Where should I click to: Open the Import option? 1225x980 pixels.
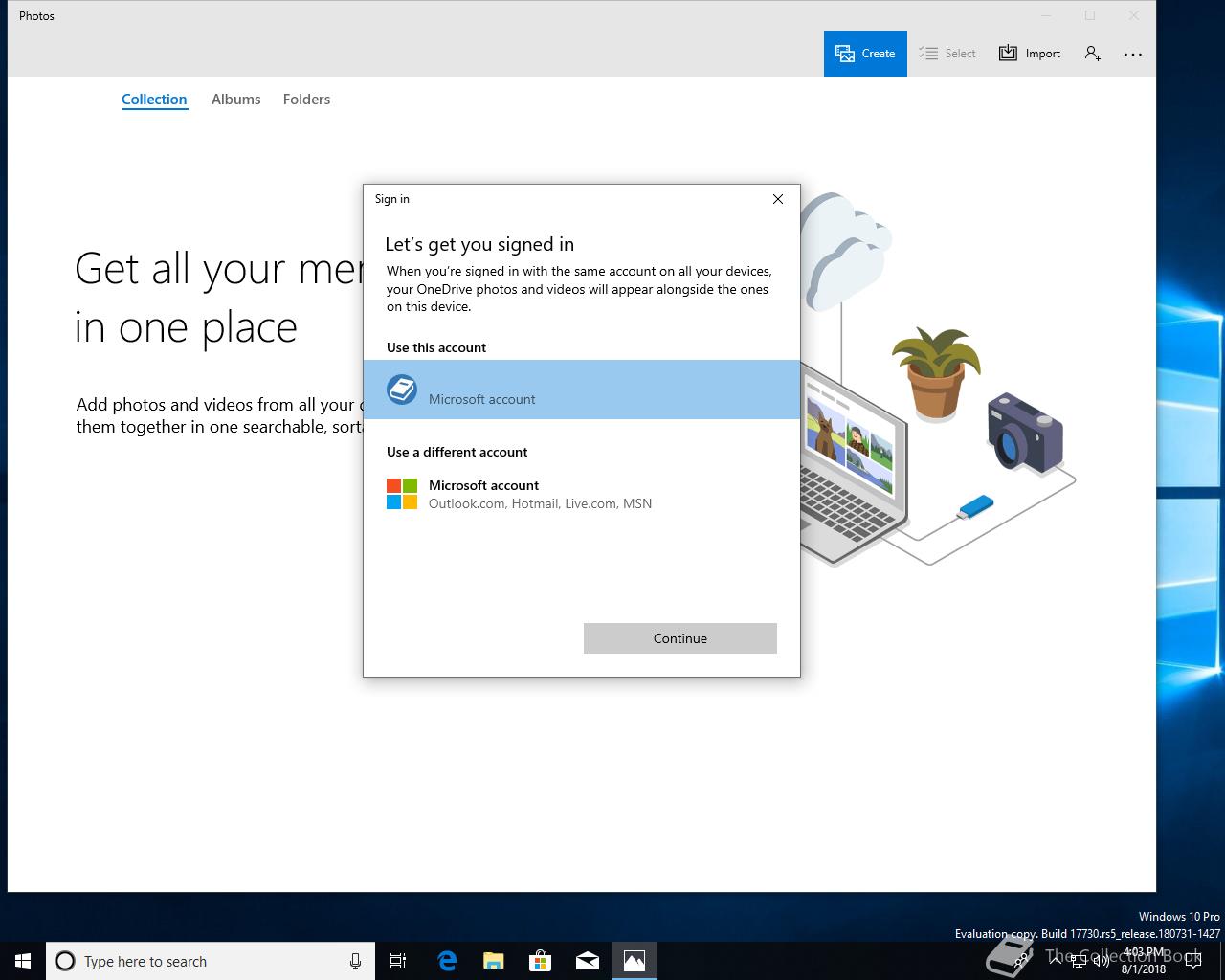pos(1030,54)
